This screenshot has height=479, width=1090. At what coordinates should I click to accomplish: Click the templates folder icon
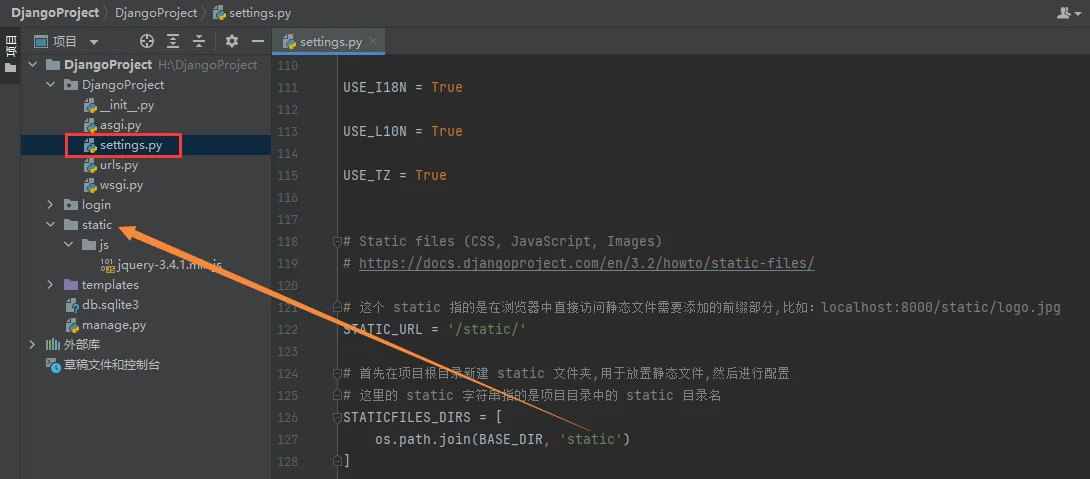pyautogui.click(x=70, y=285)
